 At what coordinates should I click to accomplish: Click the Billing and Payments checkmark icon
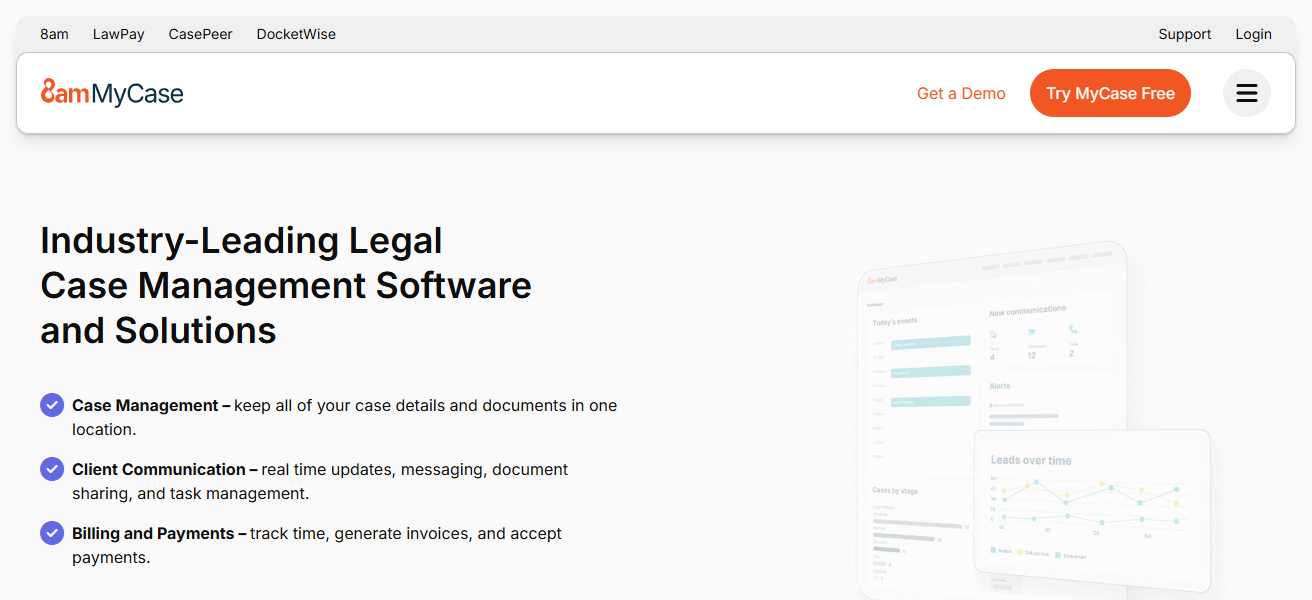point(52,533)
